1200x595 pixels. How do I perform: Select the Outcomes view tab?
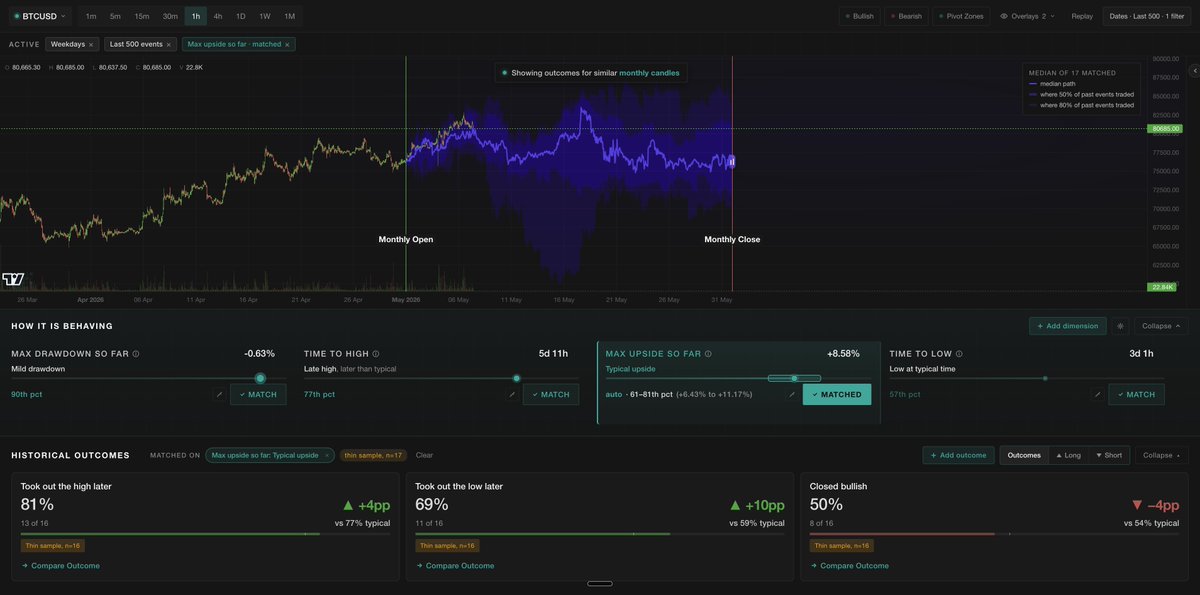pos(1023,455)
